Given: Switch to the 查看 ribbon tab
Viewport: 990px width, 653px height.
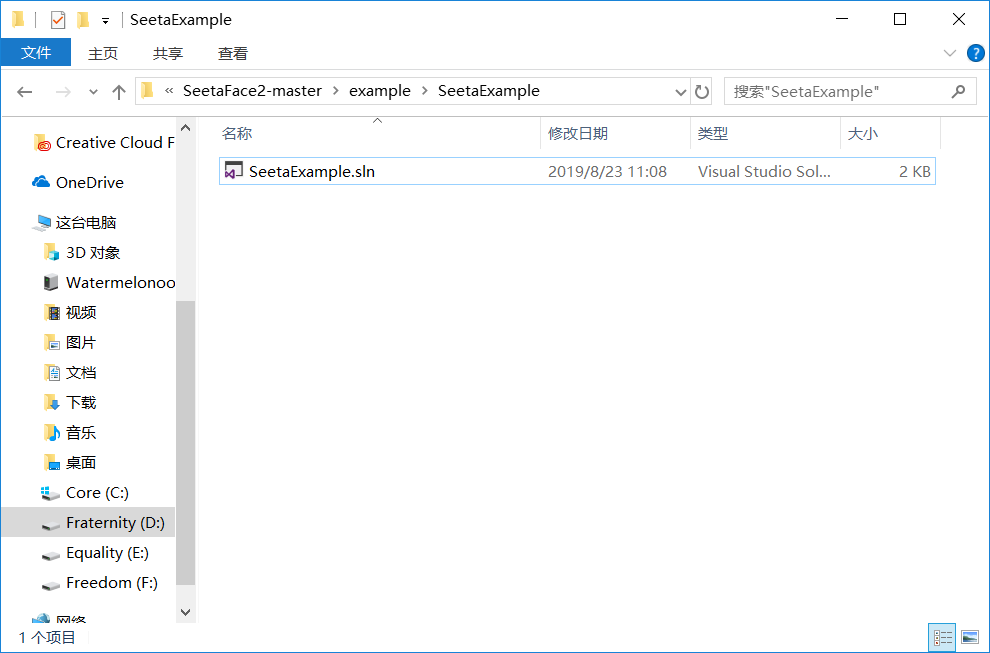Looking at the screenshot, I should (x=232, y=53).
